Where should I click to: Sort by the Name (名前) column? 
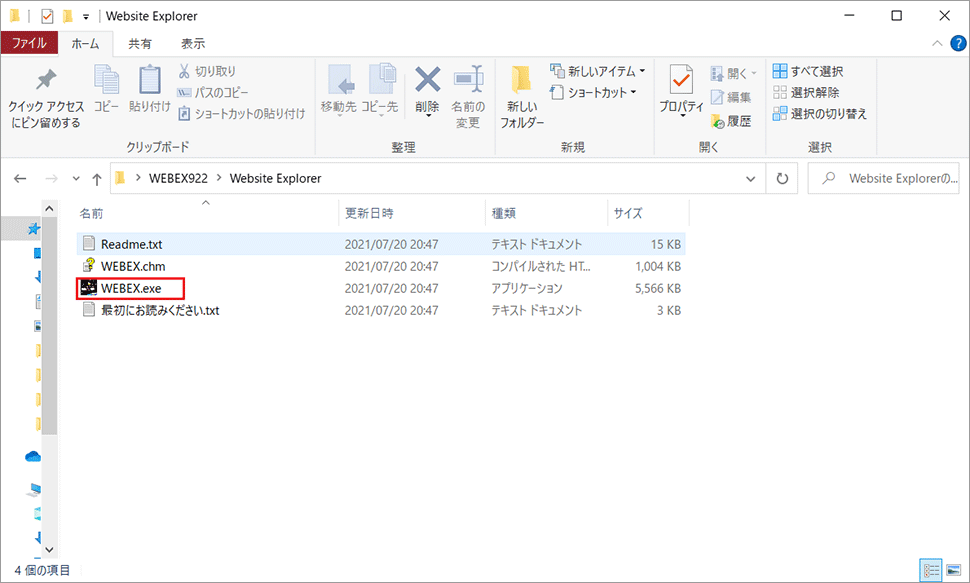207,214
